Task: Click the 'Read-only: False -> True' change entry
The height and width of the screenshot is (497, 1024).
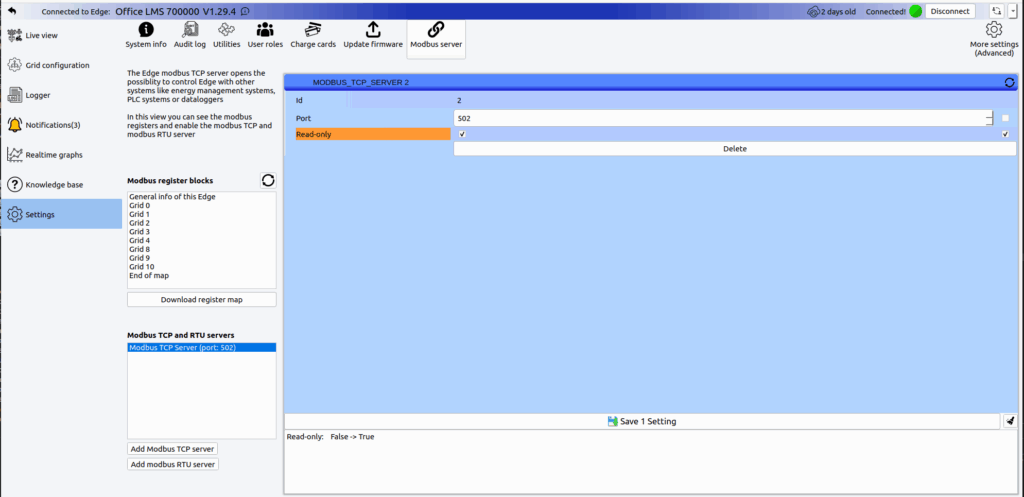Action: [x=330, y=436]
